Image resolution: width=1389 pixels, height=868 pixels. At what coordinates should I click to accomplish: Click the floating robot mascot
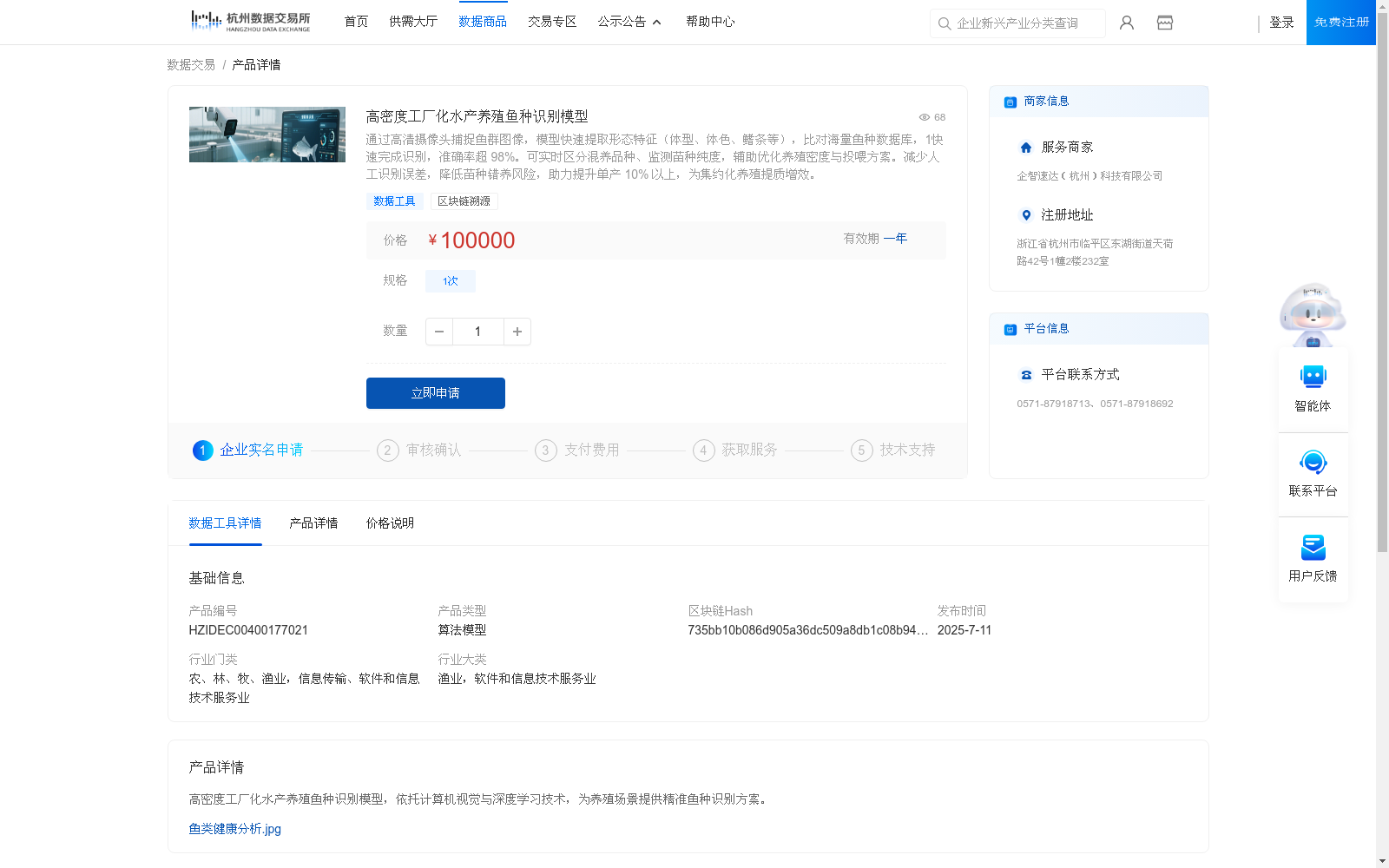click(x=1313, y=314)
